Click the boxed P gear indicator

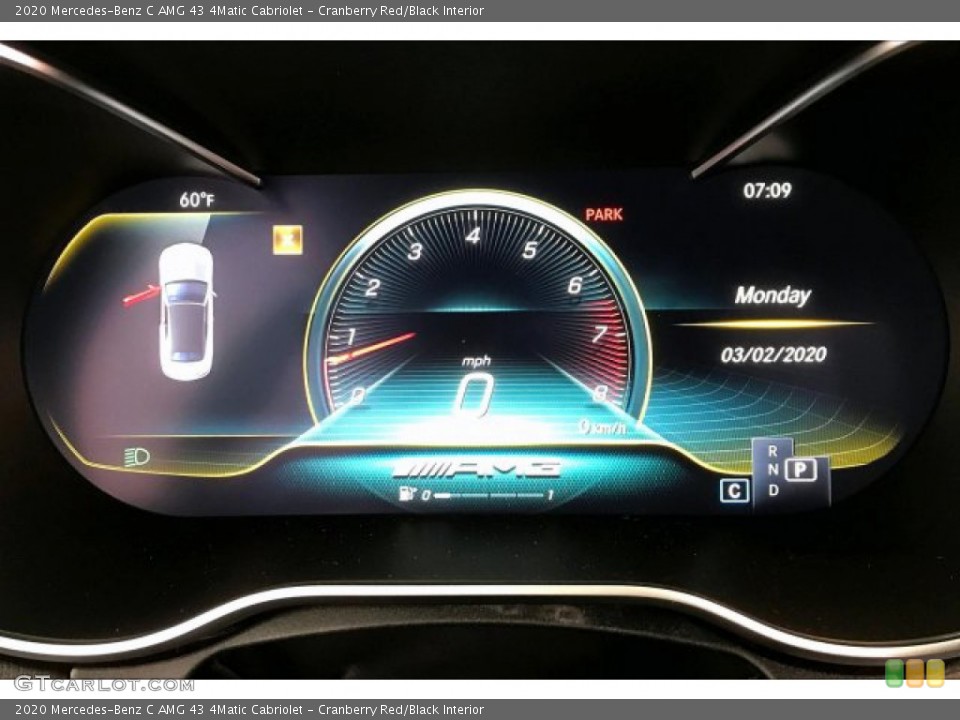[x=801, y=470]
